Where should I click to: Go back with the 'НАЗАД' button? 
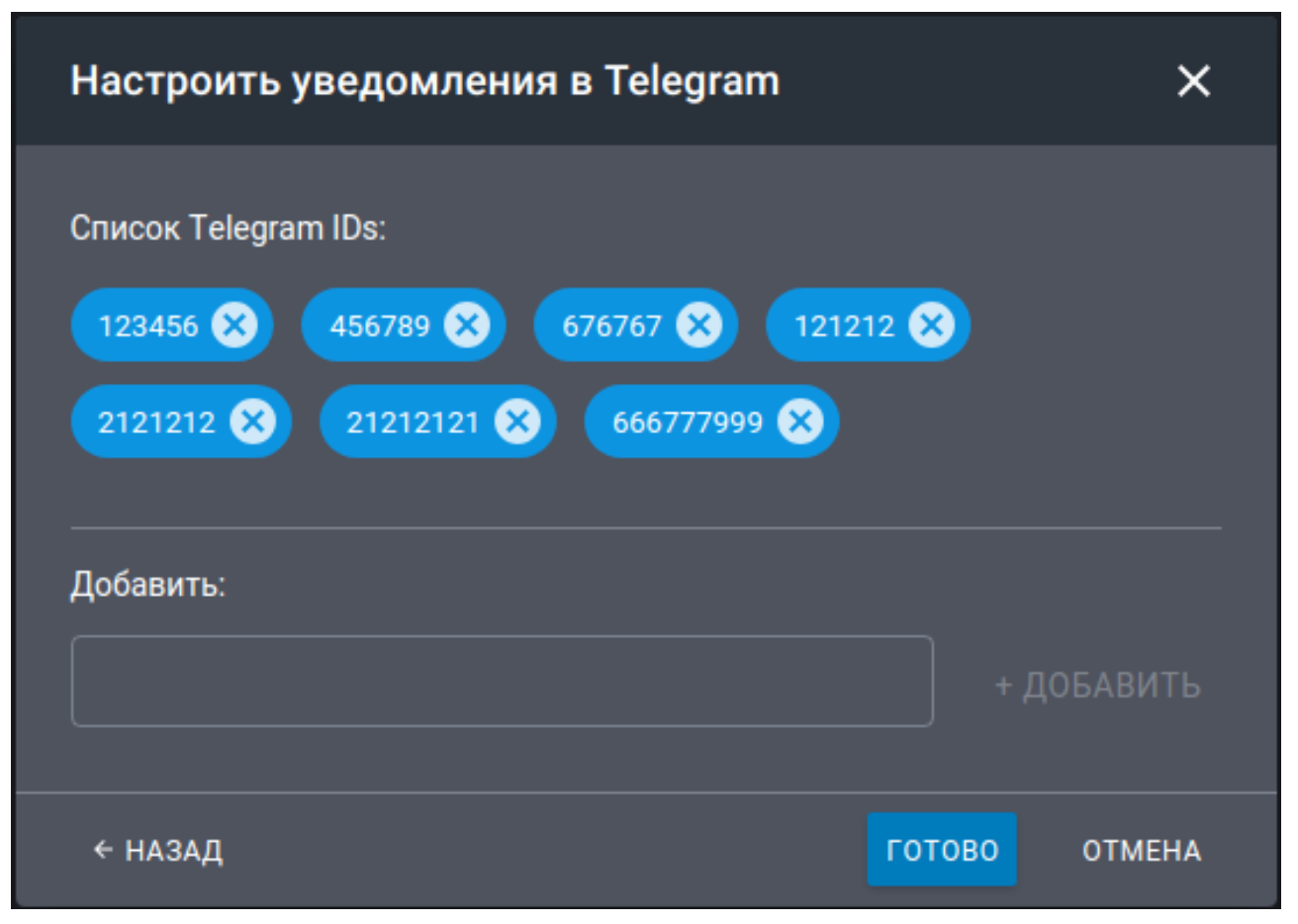coord(158,850)
